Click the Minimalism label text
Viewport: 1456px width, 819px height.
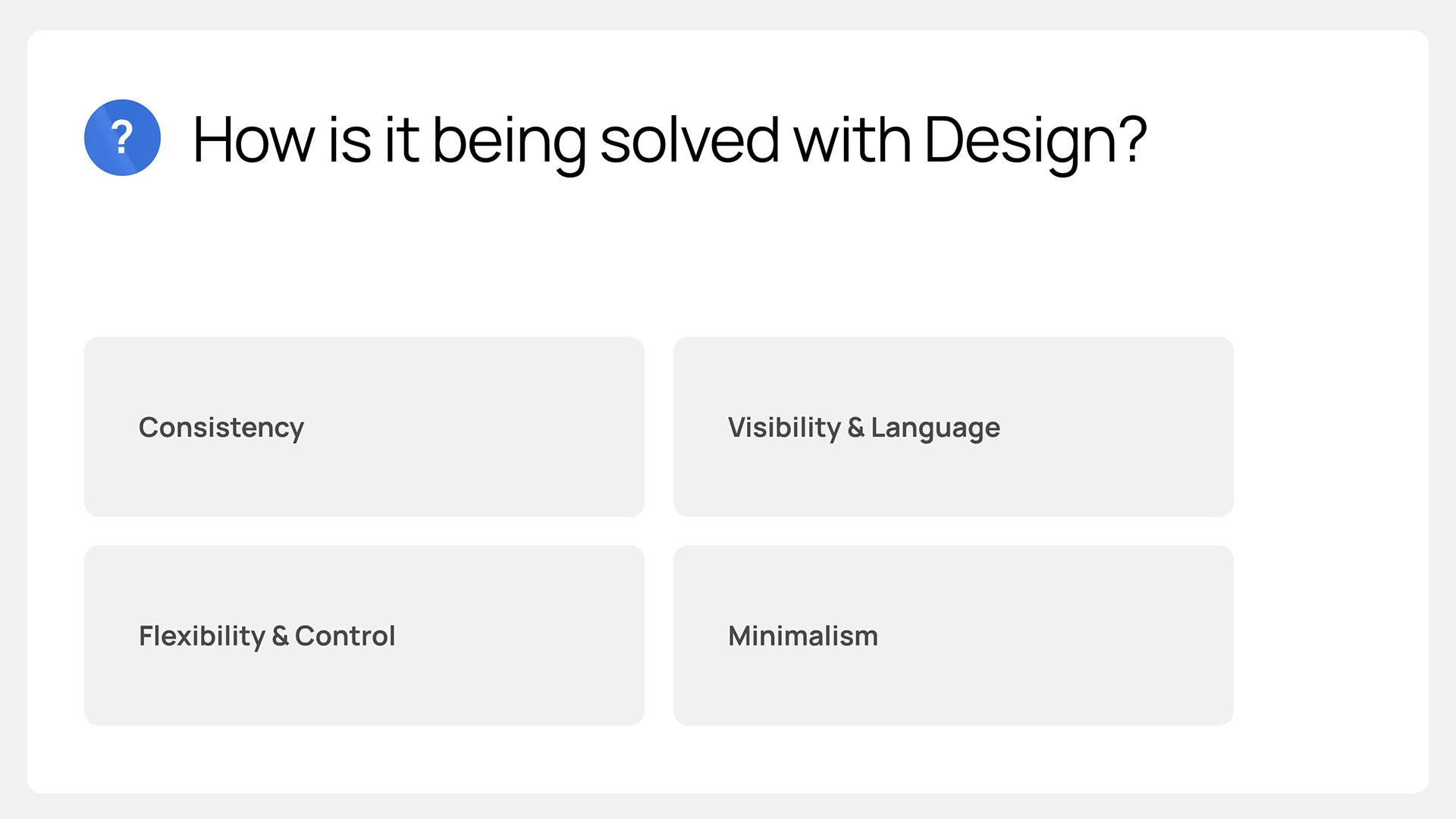[803, 635]
